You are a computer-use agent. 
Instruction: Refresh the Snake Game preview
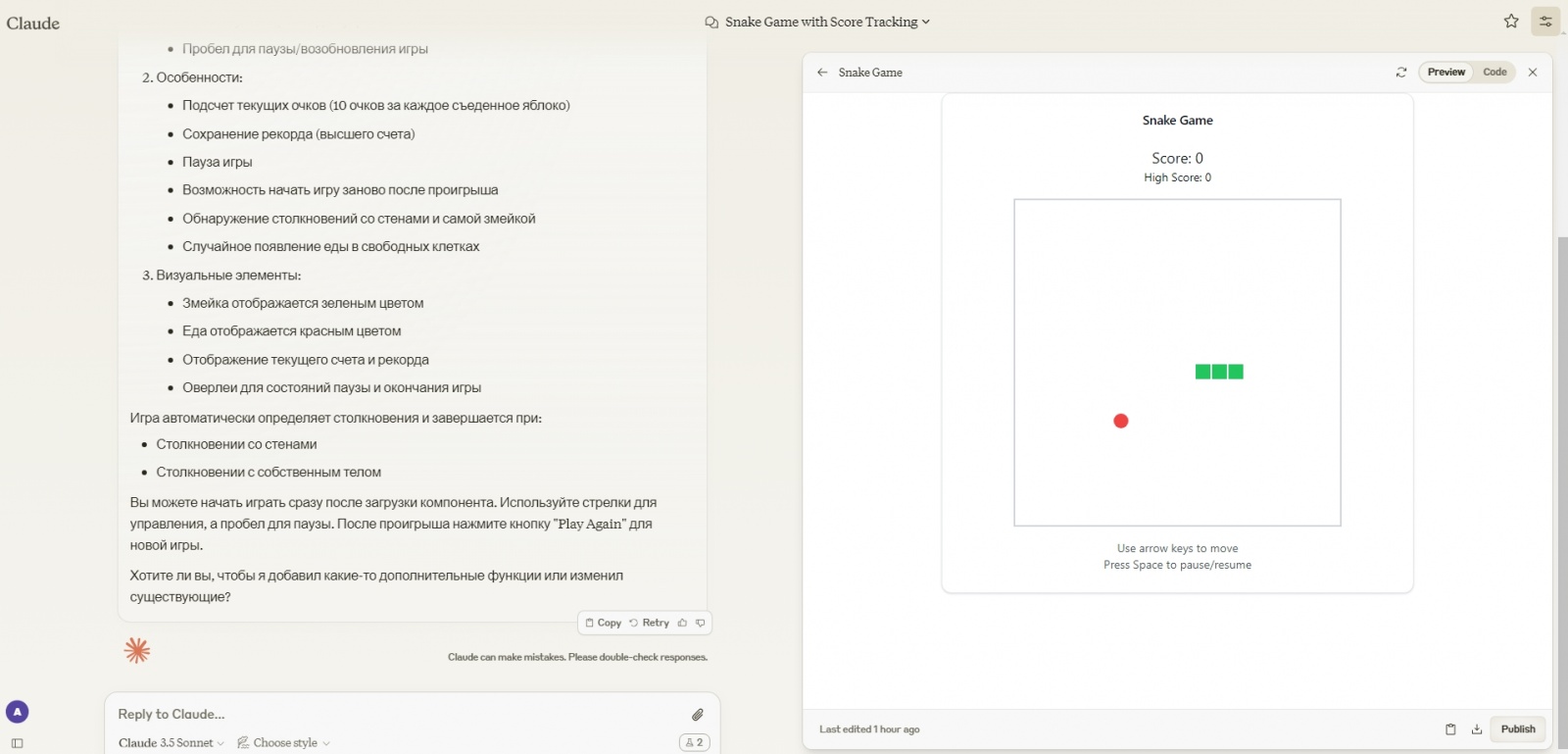pos(1401,73)
